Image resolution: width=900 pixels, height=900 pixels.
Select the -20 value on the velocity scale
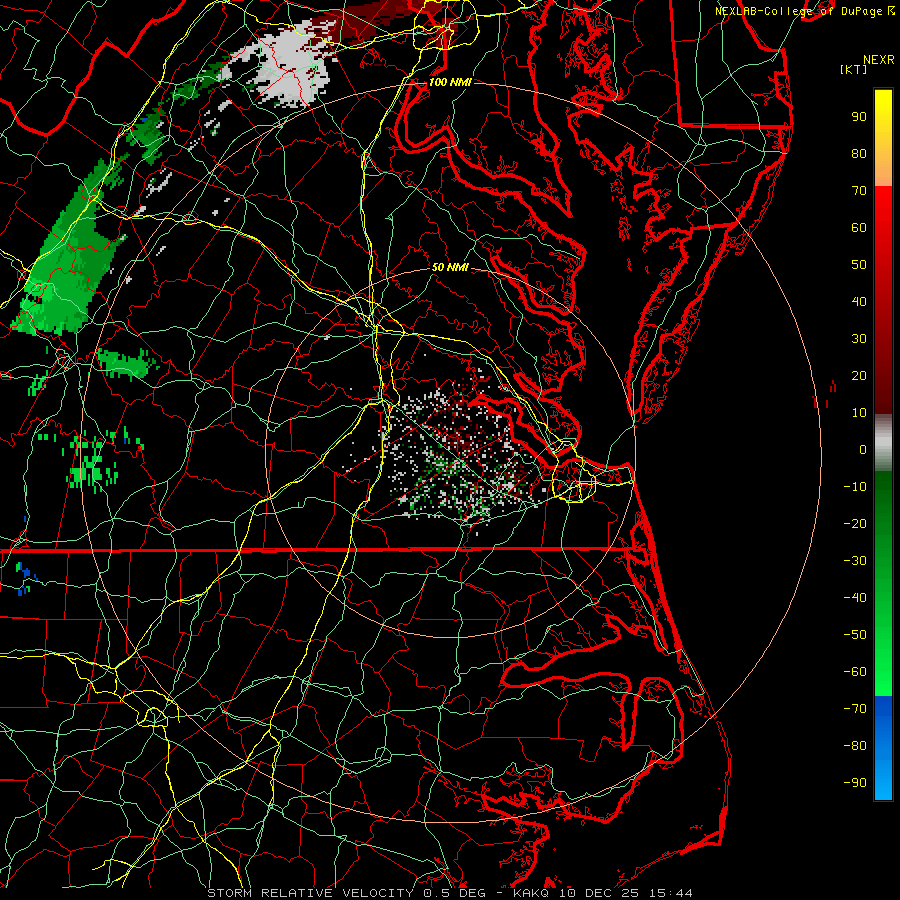point(855,524)
